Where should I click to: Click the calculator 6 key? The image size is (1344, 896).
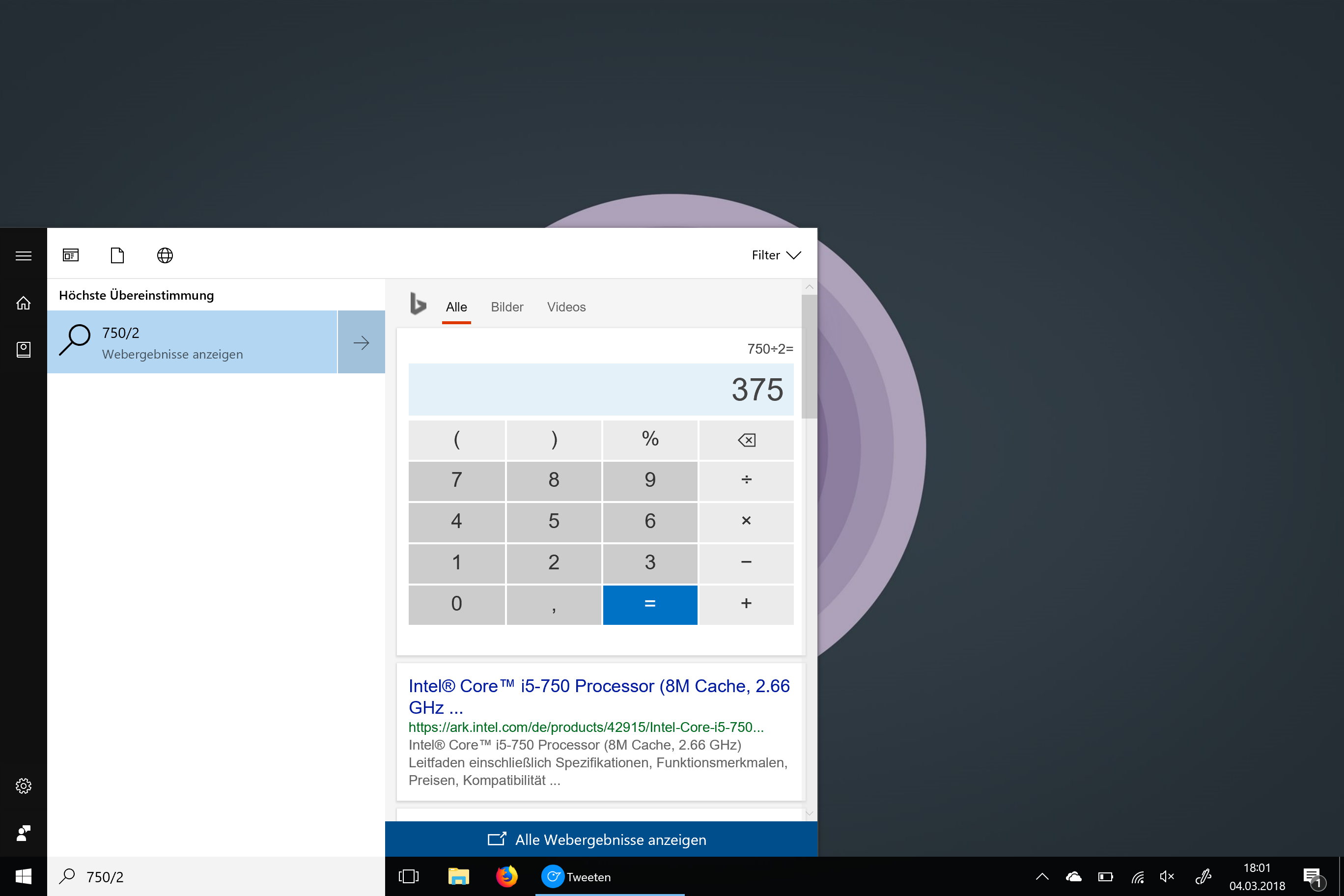650,522
